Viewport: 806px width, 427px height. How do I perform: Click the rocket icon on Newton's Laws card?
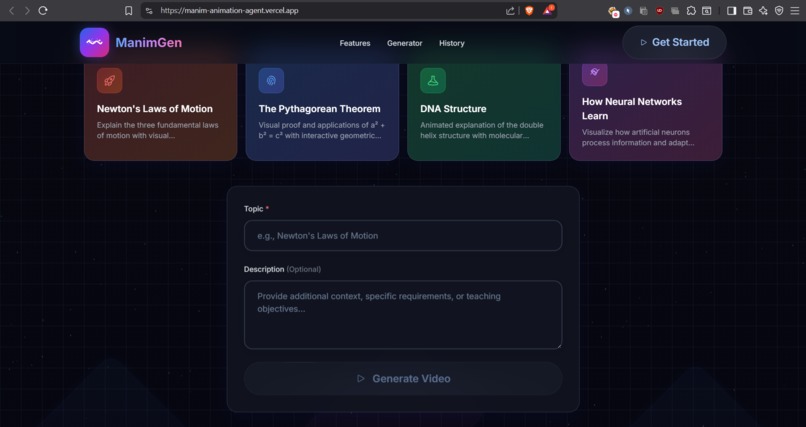(x=109, y=81)
